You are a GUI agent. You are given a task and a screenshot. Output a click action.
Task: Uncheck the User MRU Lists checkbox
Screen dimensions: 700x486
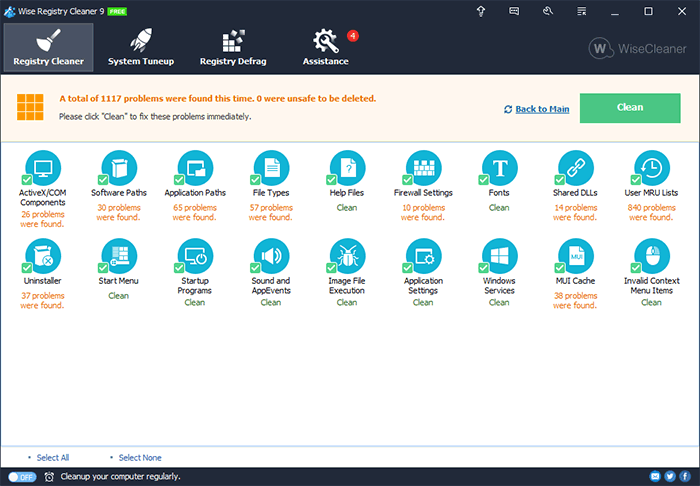[x=636, y=179]
